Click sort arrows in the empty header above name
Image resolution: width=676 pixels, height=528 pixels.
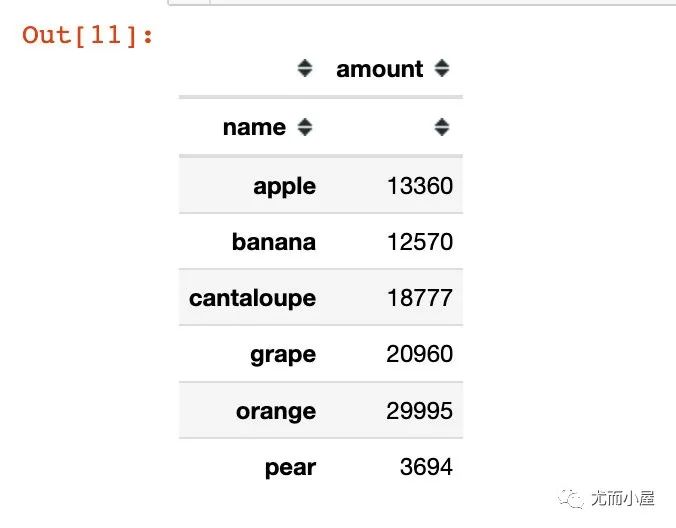(305, 68)
